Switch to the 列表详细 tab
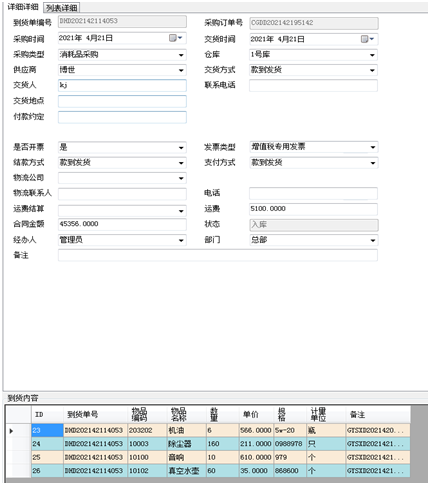Viewport: 430px width, 485px height. tap(62, 8)
